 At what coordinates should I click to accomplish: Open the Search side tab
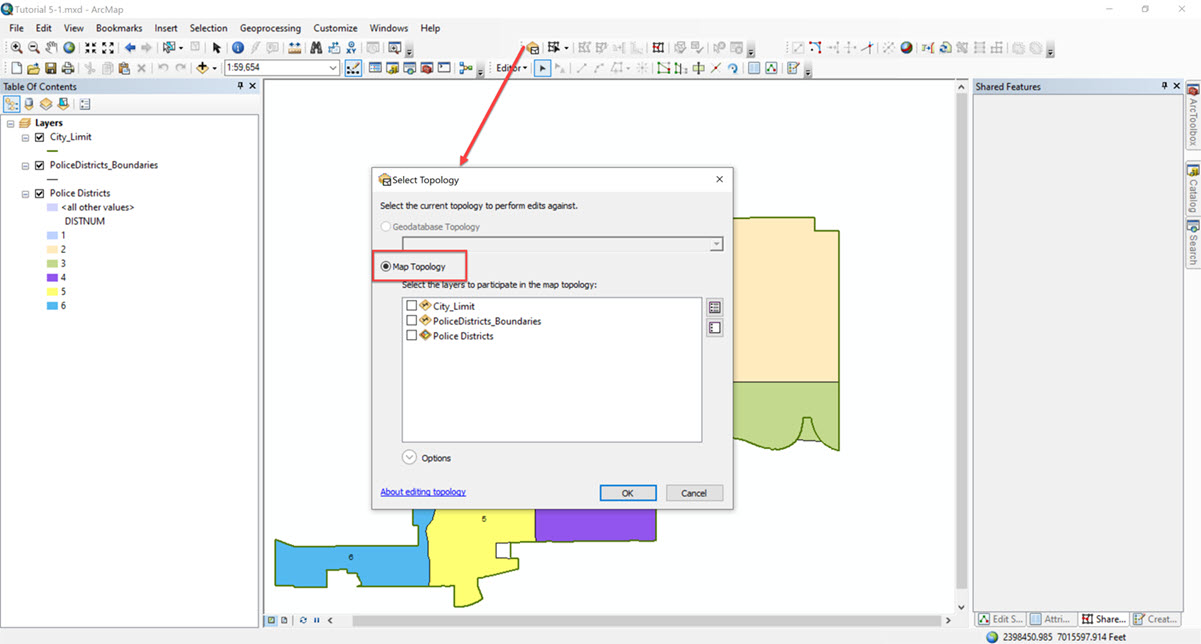click(x=1193, y=243)
